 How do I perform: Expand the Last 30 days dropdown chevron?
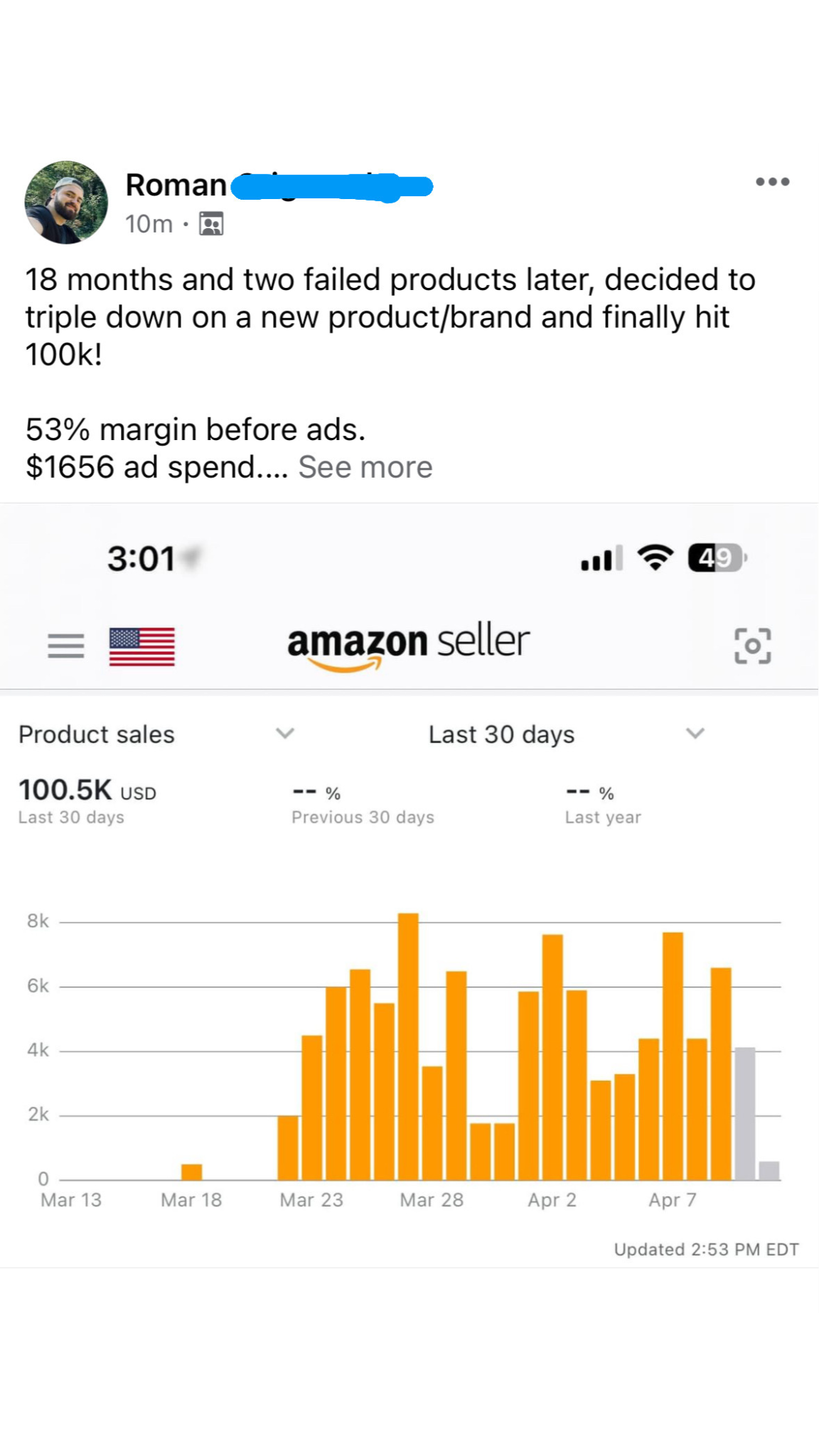tap(695, 733)
